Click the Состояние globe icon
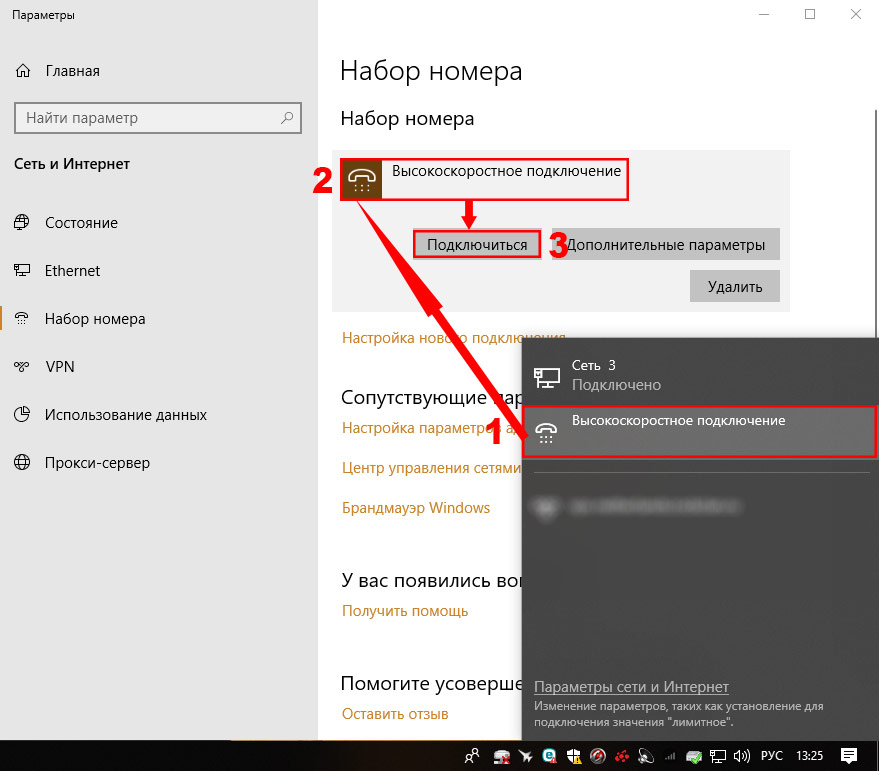The height and width of the screenshot is (771, 879). tap(22, 223)
